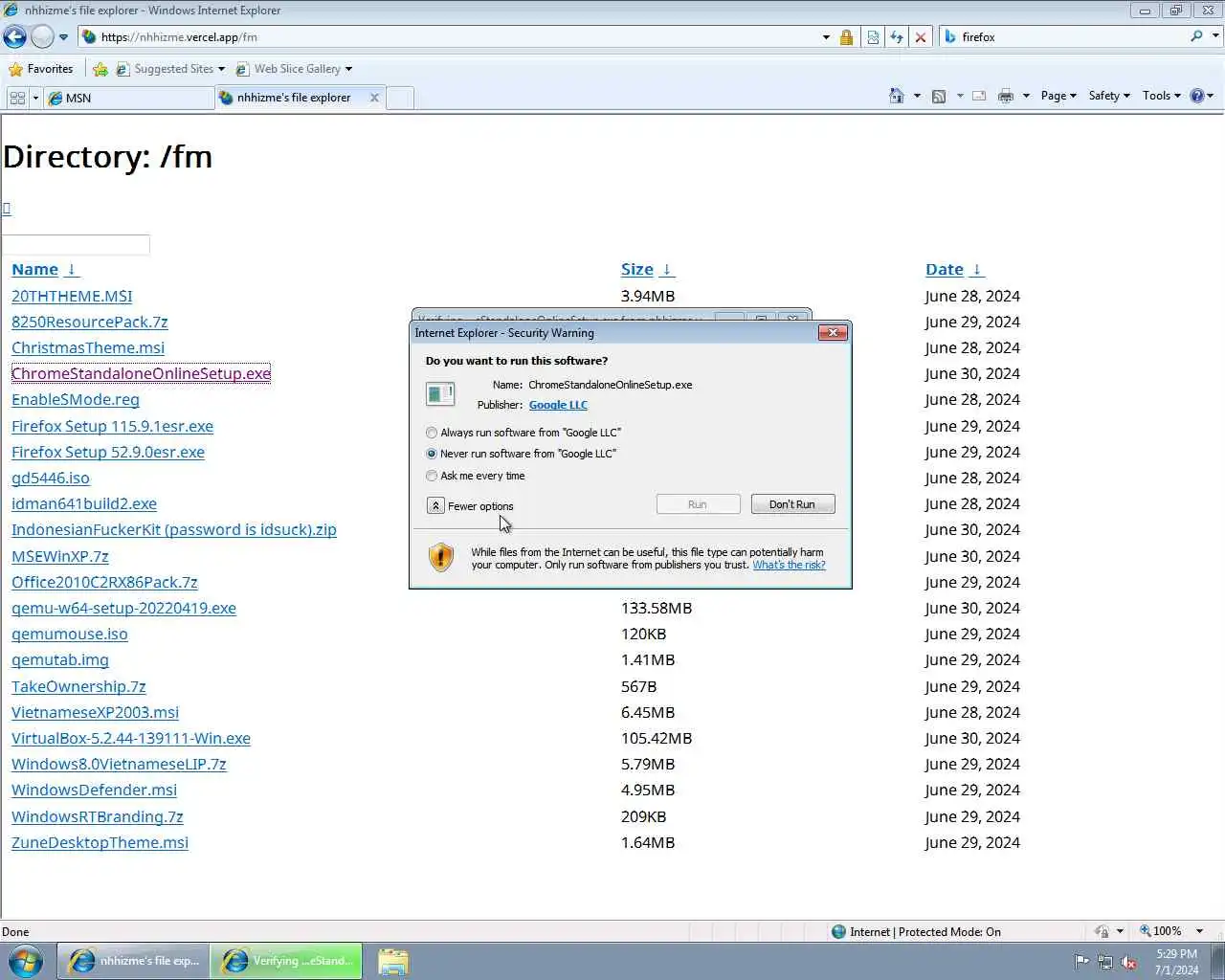Click the Run button in dialog
This screenshot has width=1225, height=980.
click(x=698, y=504)
